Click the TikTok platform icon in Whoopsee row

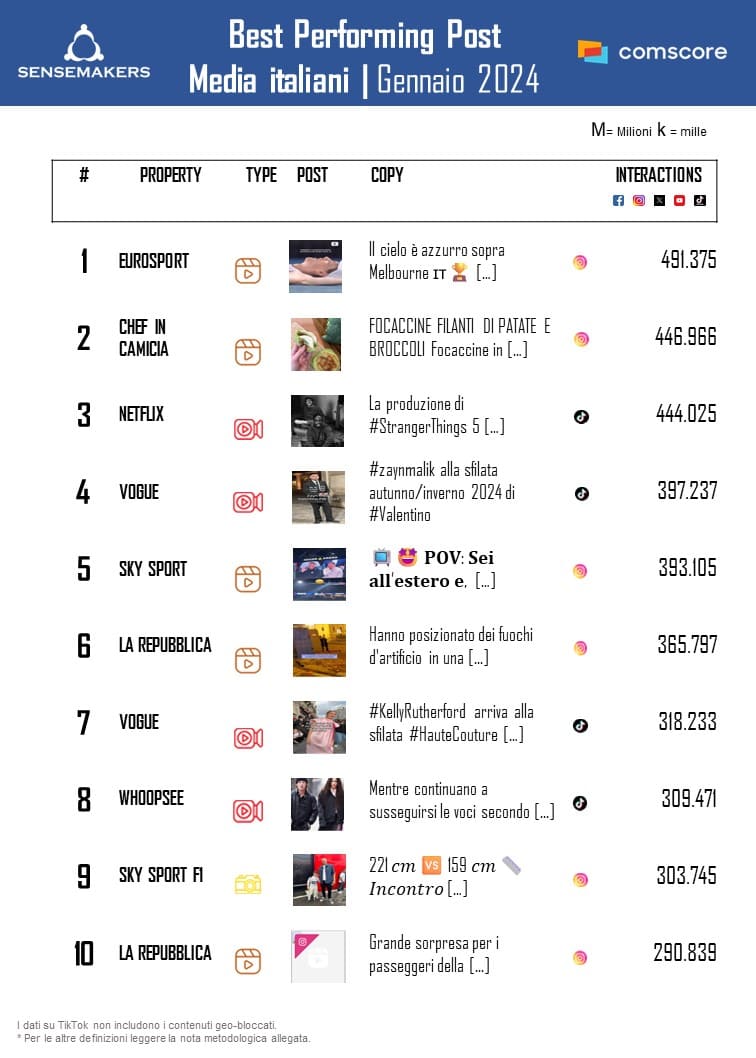pyautogui.click(x=580, y=803)
